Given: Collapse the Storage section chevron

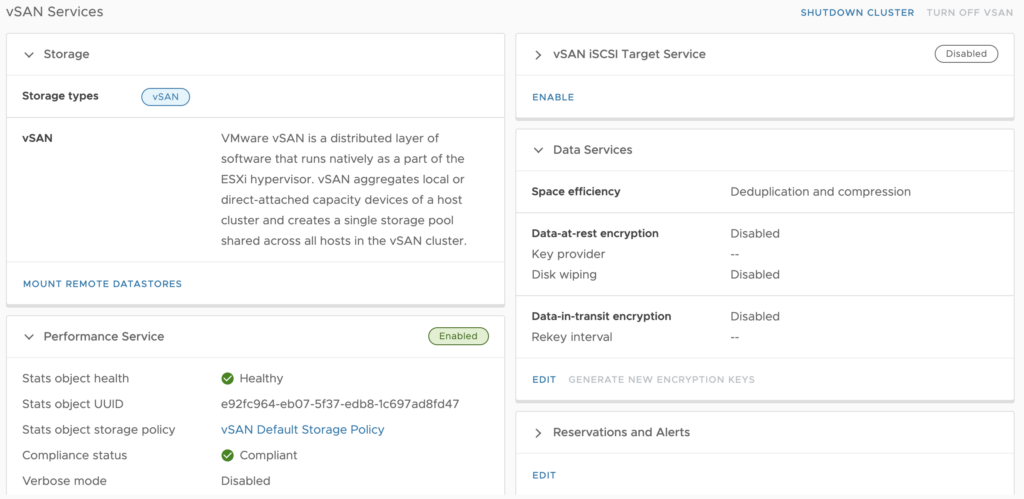Looking at the screenshot, I should tap(29, 55).
